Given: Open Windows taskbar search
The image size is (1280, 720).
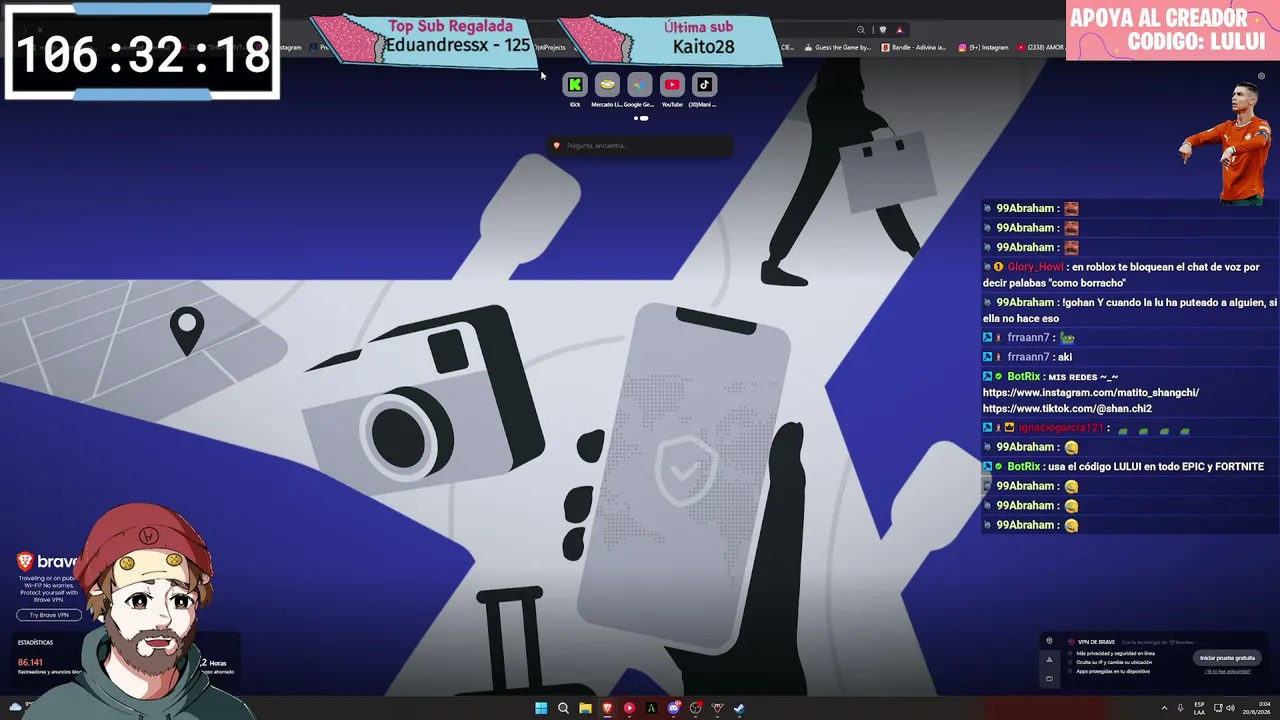Looking at the screenshot, I should 563,708.
